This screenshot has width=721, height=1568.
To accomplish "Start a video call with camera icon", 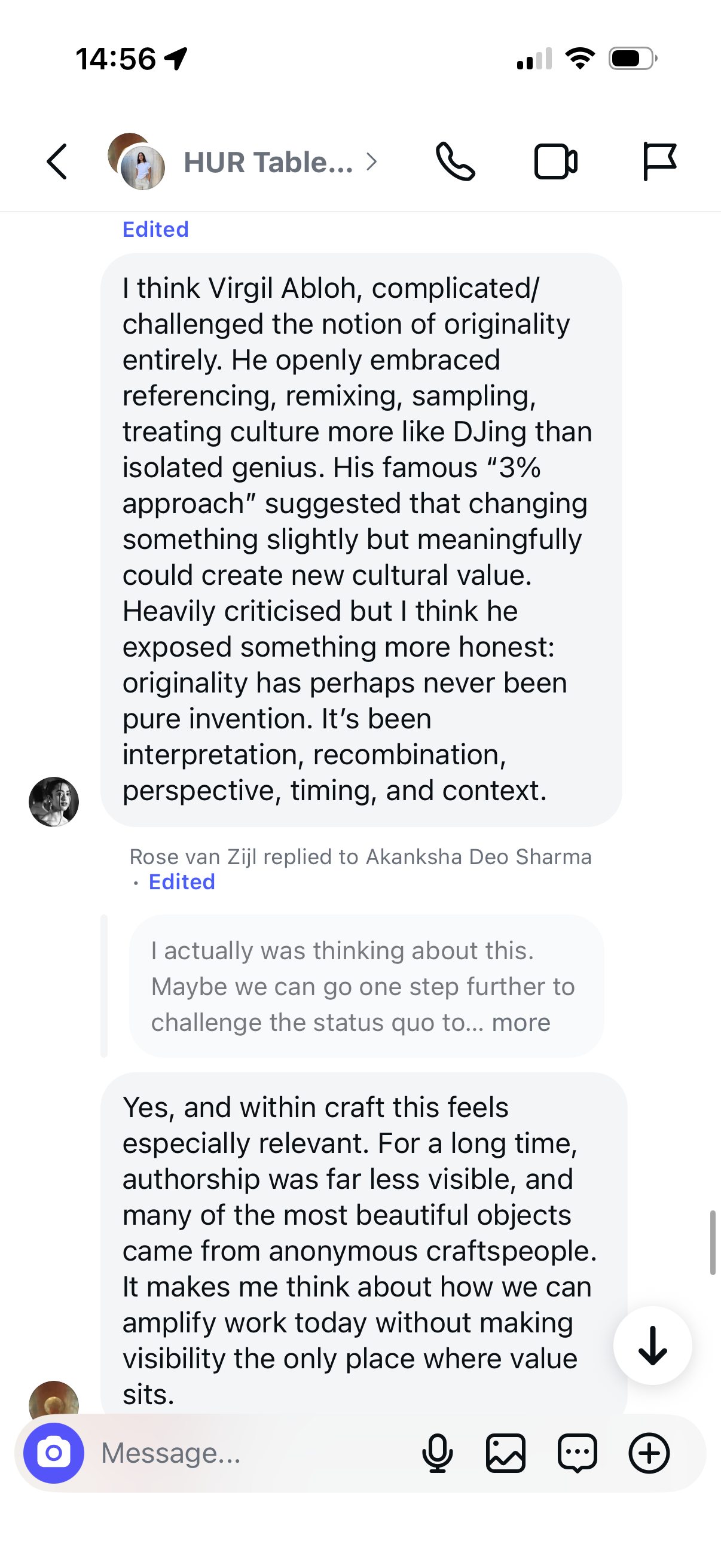I will [x=555, y=162].
